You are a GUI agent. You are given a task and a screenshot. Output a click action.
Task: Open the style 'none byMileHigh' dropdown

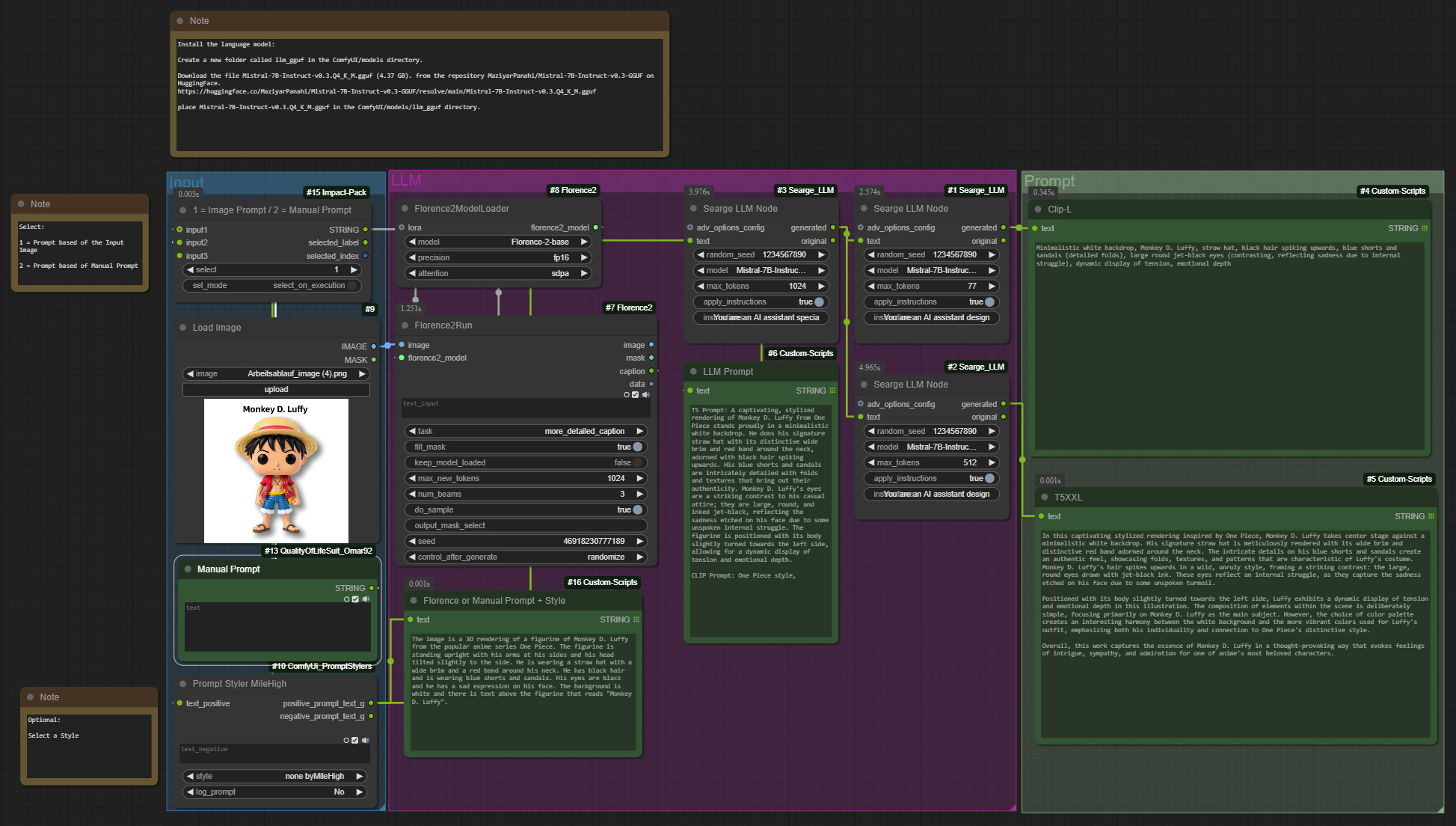pos(275,777)
